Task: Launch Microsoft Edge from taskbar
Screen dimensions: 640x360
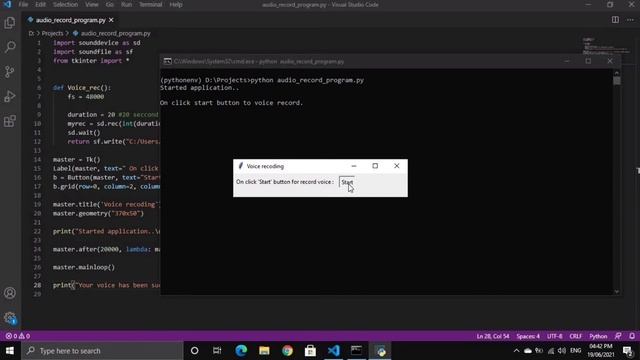Action: (241, 351)
